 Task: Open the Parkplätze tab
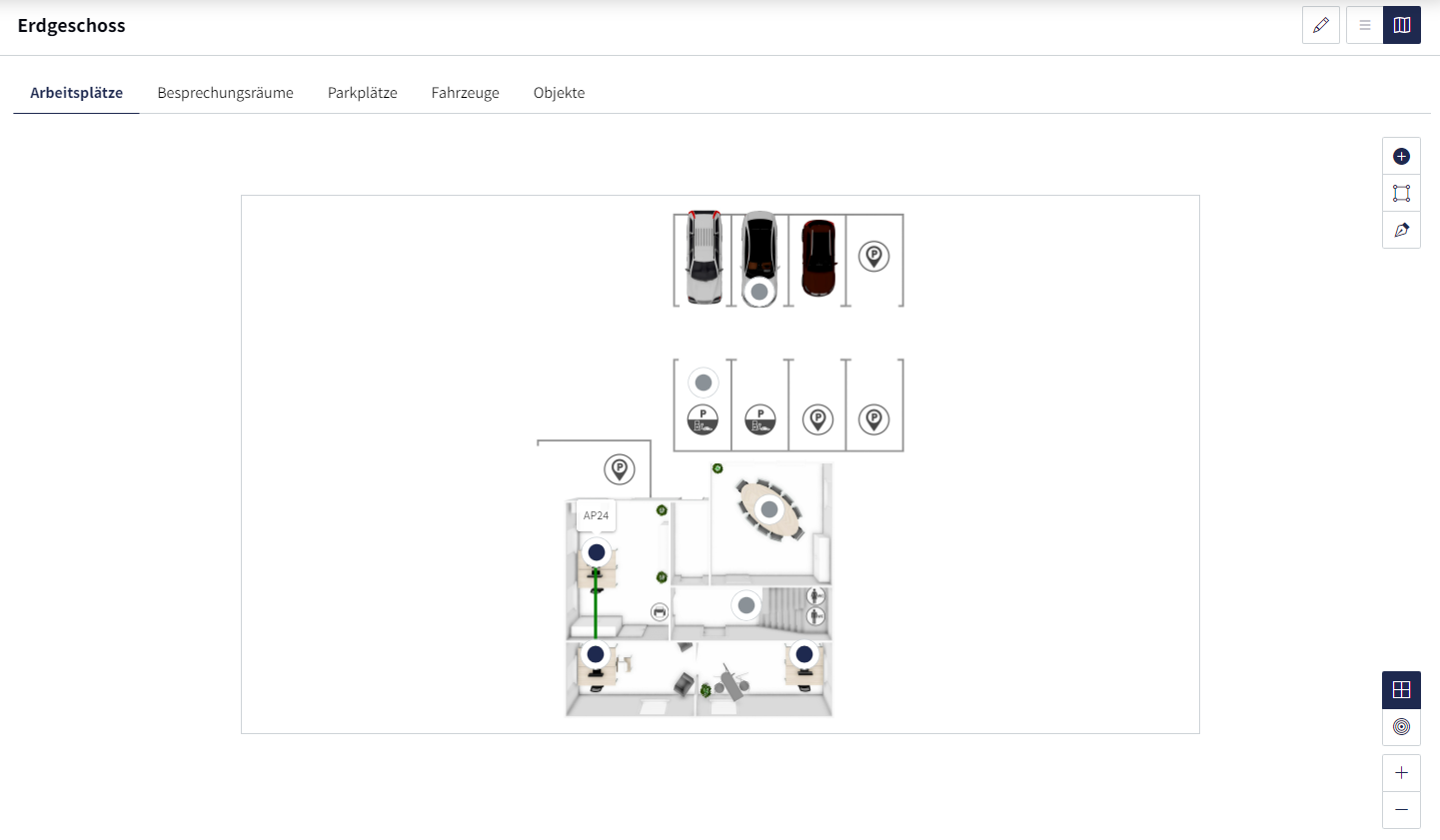(x=363, y=93)
